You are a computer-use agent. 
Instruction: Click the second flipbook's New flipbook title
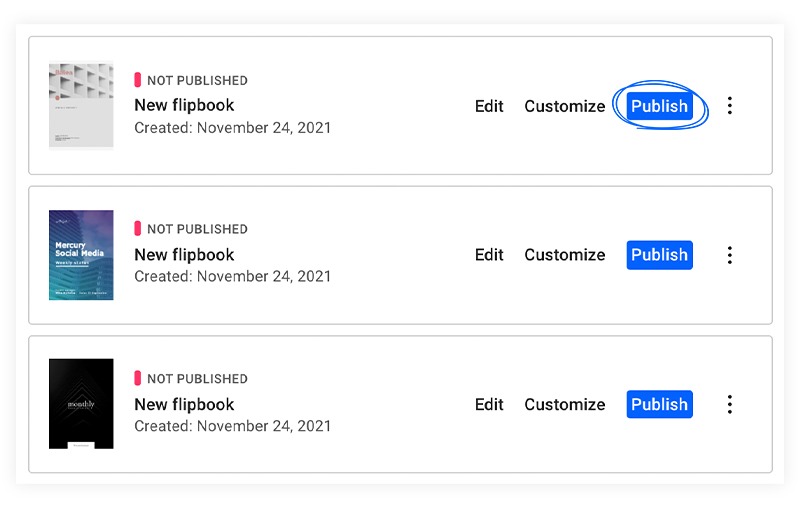(x=184, y=255)
